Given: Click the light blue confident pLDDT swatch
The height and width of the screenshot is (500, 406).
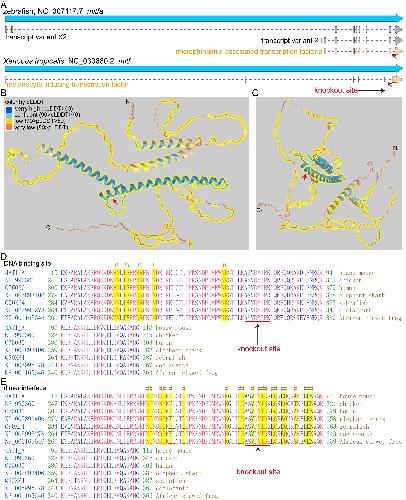Looking at the screenshot, I should (x=9, y=115).
